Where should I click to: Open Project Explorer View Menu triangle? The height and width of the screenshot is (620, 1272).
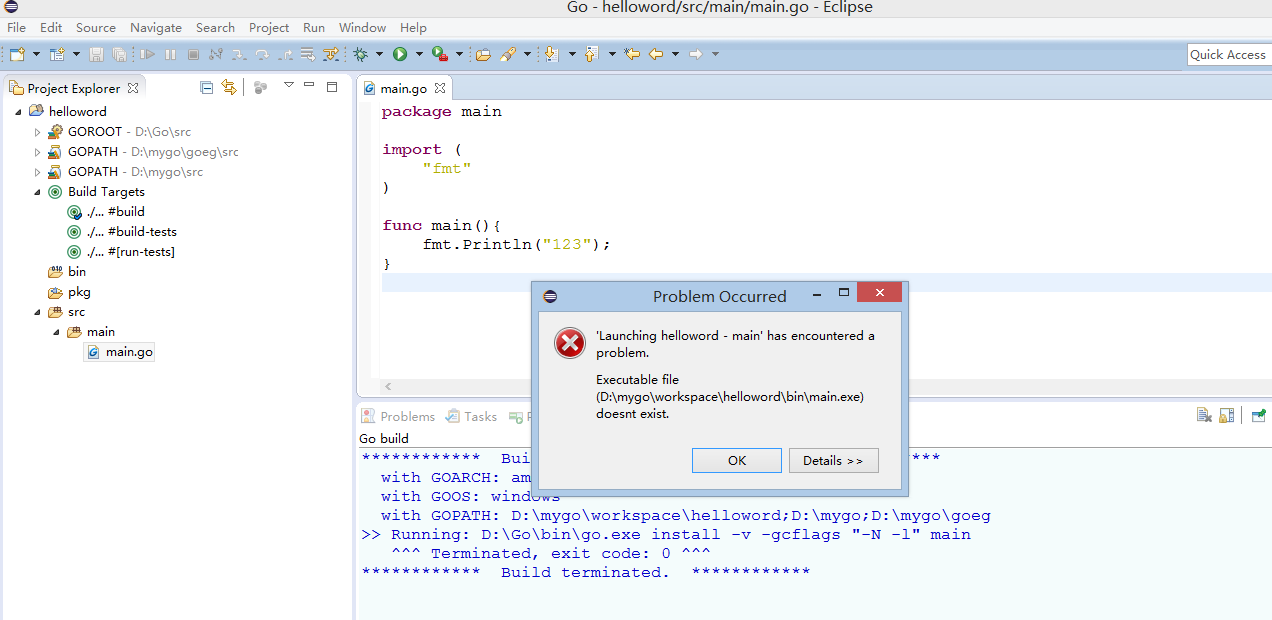point(288,85)
